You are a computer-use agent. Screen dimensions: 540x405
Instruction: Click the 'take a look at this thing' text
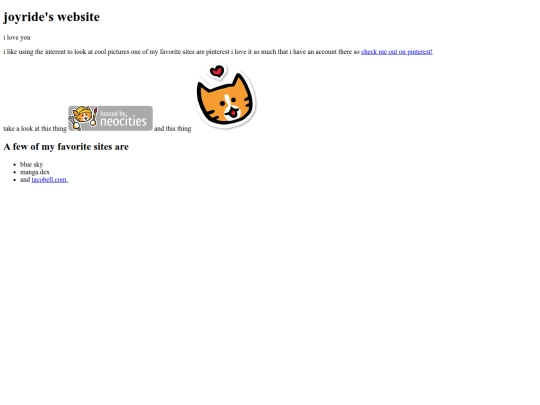pyautogui.click(x=35, y=128)
